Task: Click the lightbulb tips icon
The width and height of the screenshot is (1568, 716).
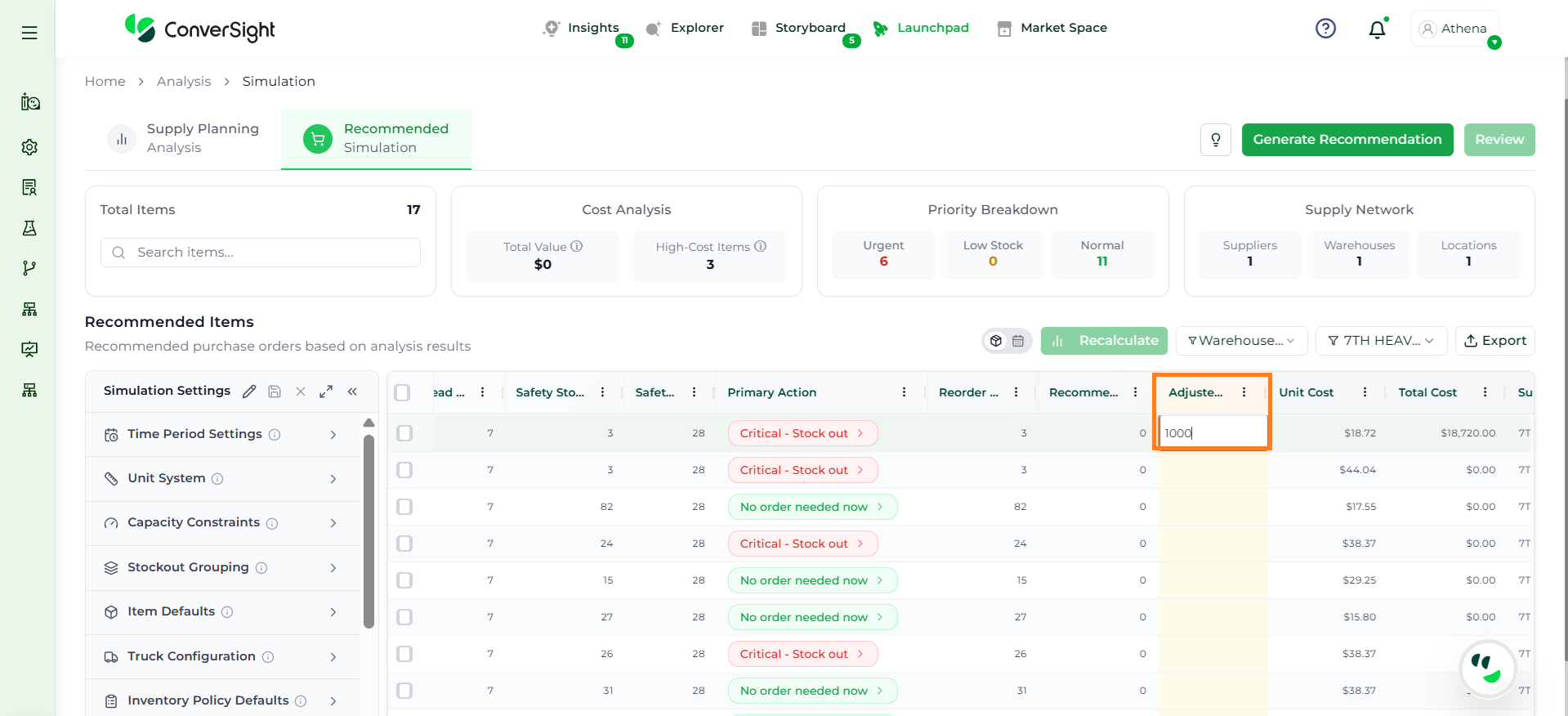Action: (1215, 140)
